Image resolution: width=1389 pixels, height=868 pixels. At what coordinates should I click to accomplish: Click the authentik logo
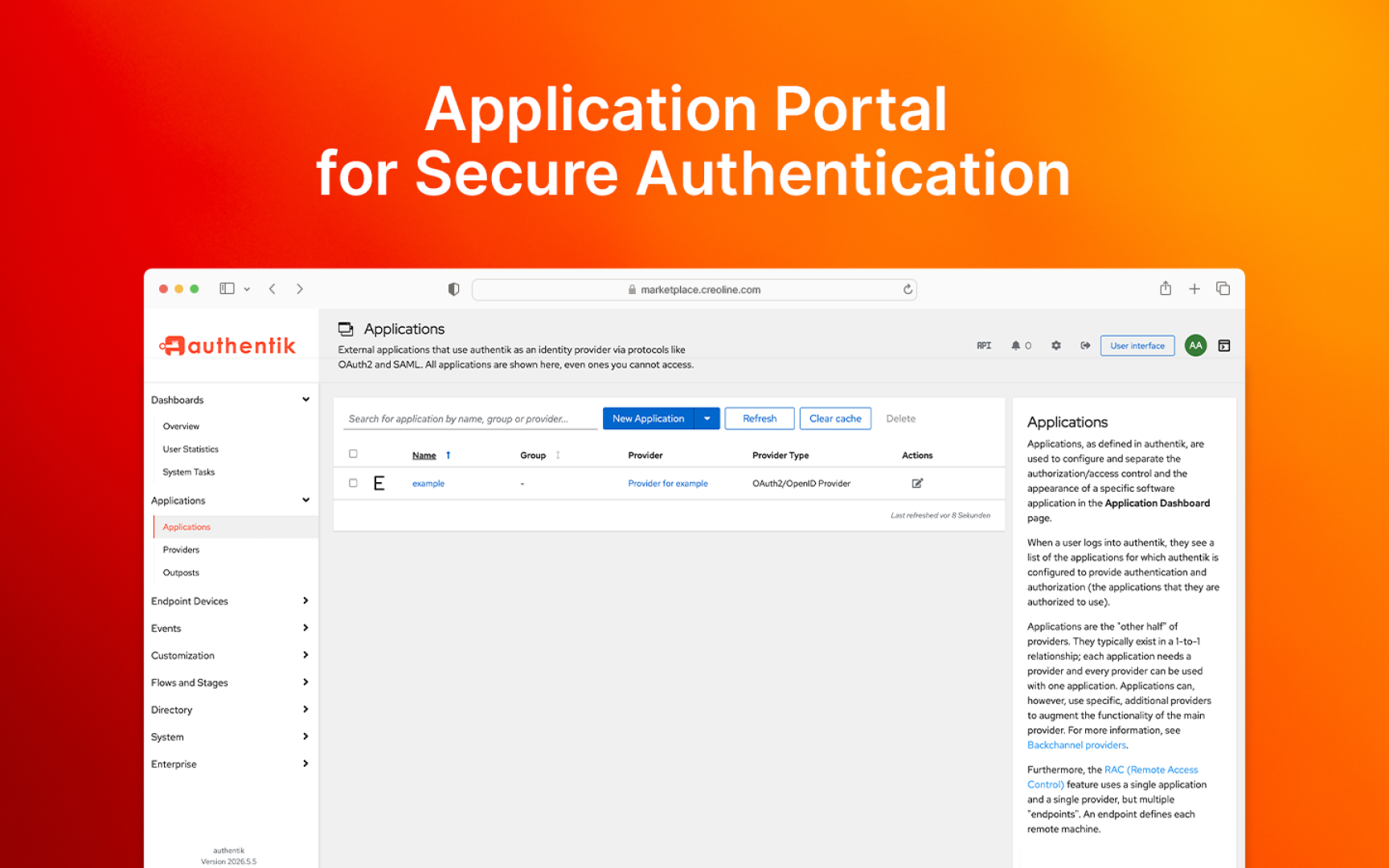(227, 346)
